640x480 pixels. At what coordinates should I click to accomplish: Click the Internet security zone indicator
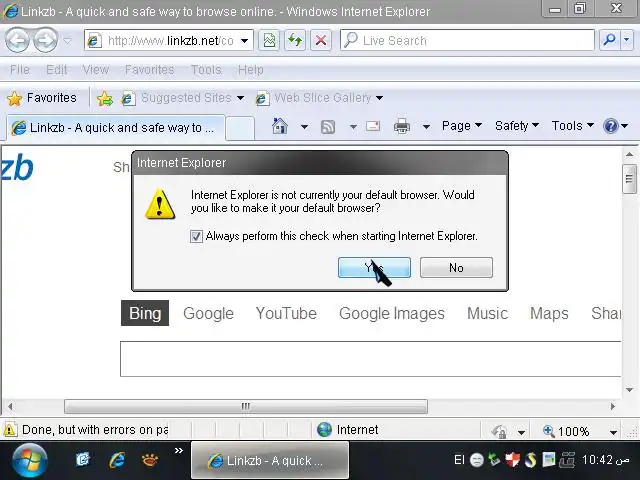pyautogui.click(x=348, y=429)
